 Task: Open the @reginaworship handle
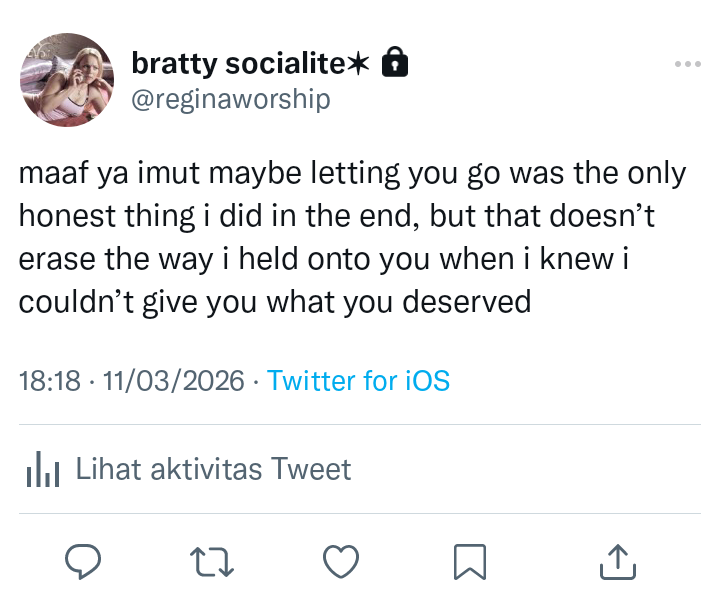pyautogui.click(x=231, y=100)
